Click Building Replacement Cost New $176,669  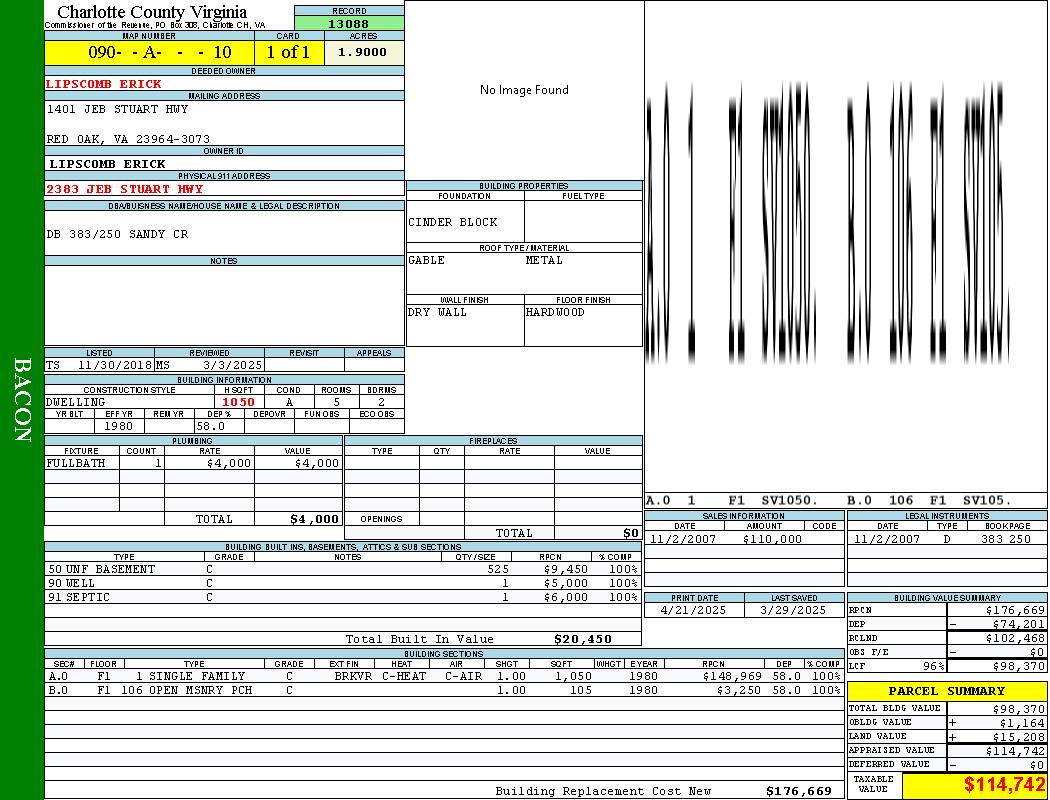799,791
